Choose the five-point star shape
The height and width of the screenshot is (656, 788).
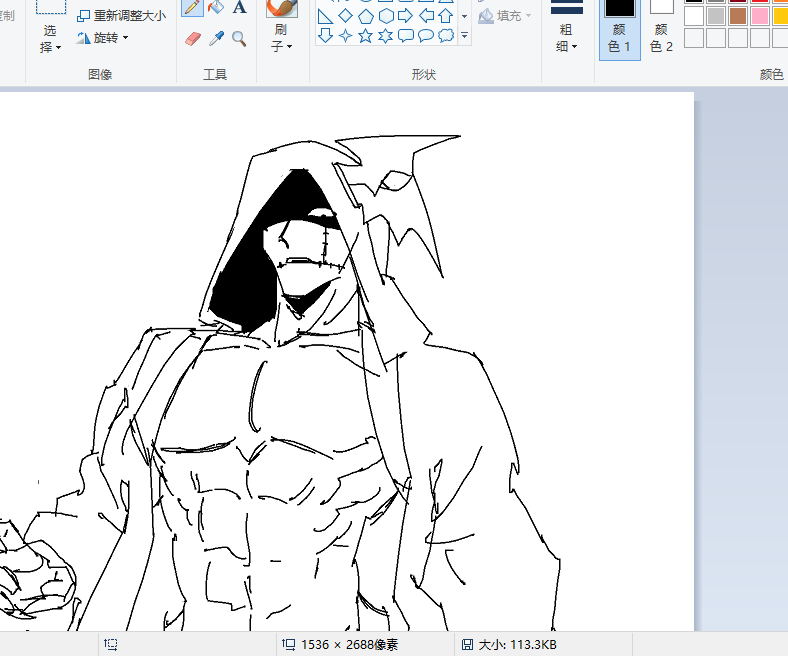pos(365,36)
